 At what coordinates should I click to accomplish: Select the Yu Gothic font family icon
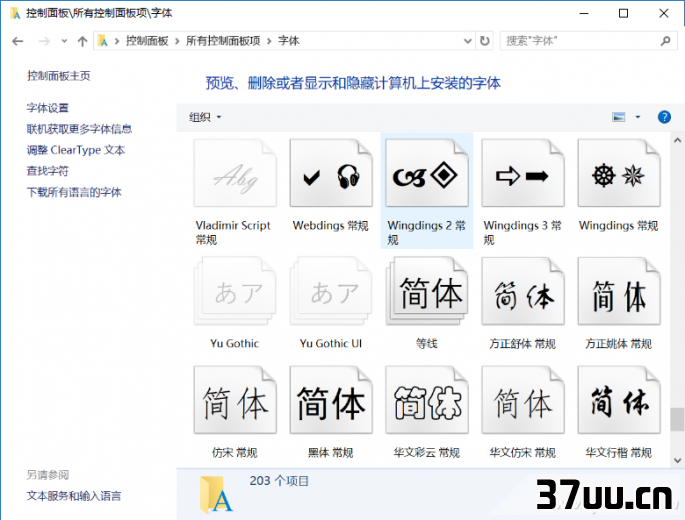coord(235,291)
